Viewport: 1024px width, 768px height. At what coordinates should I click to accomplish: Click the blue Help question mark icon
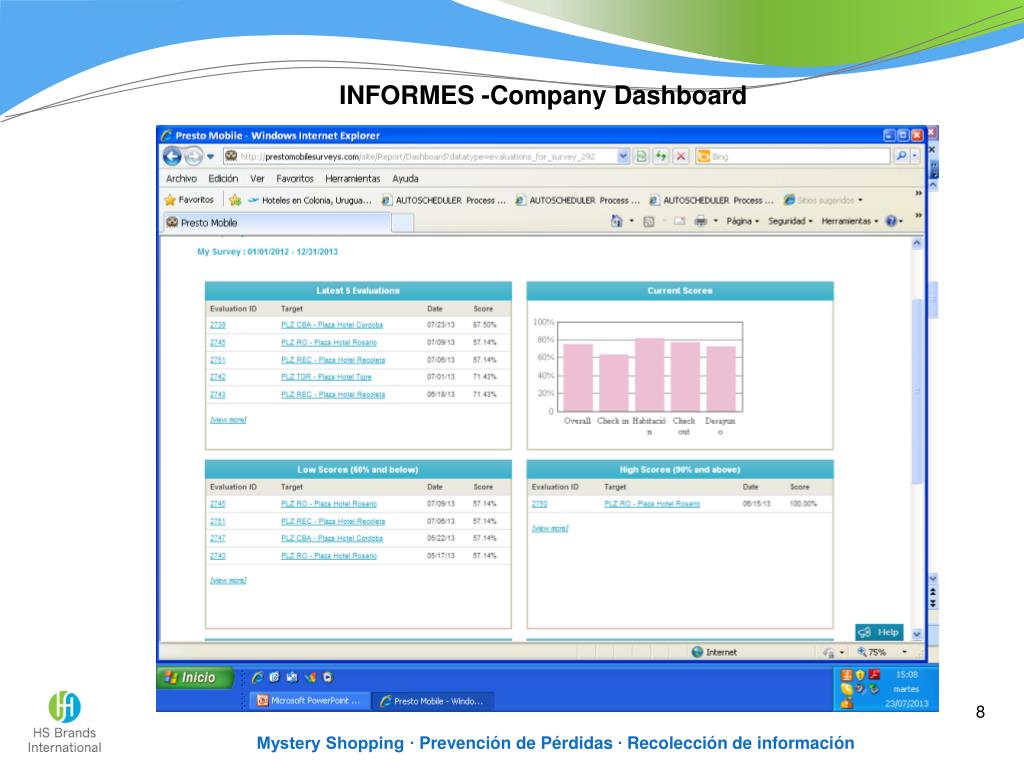tap(891, 221)
